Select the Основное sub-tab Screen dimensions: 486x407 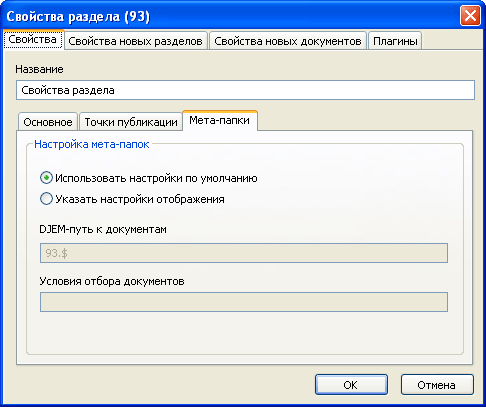(x=48, y=122)
